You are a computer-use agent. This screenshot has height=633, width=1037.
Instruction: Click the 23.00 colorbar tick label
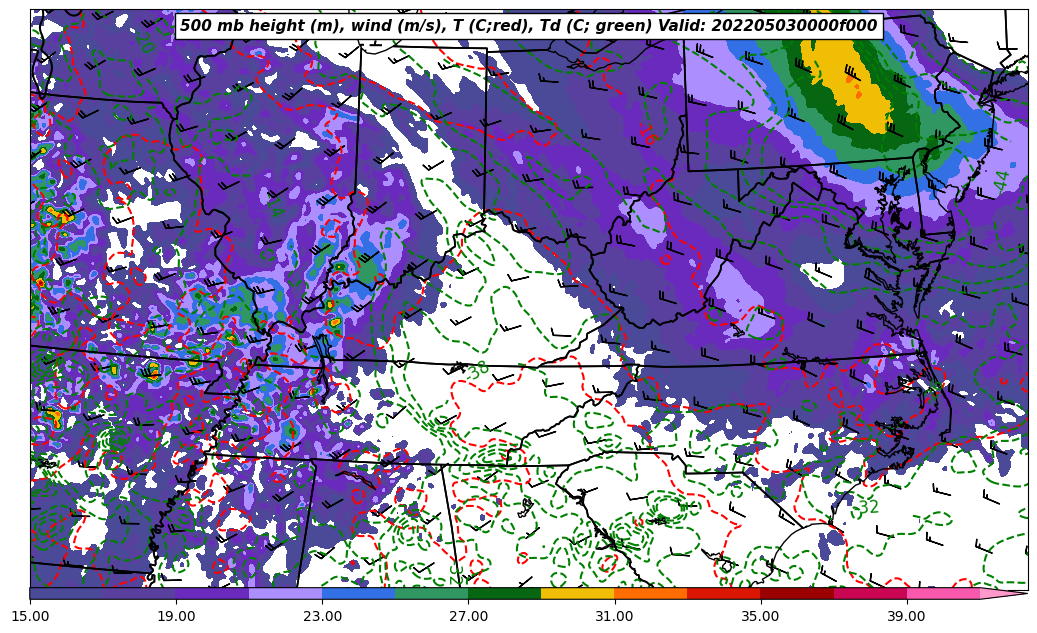click(322, 616)
